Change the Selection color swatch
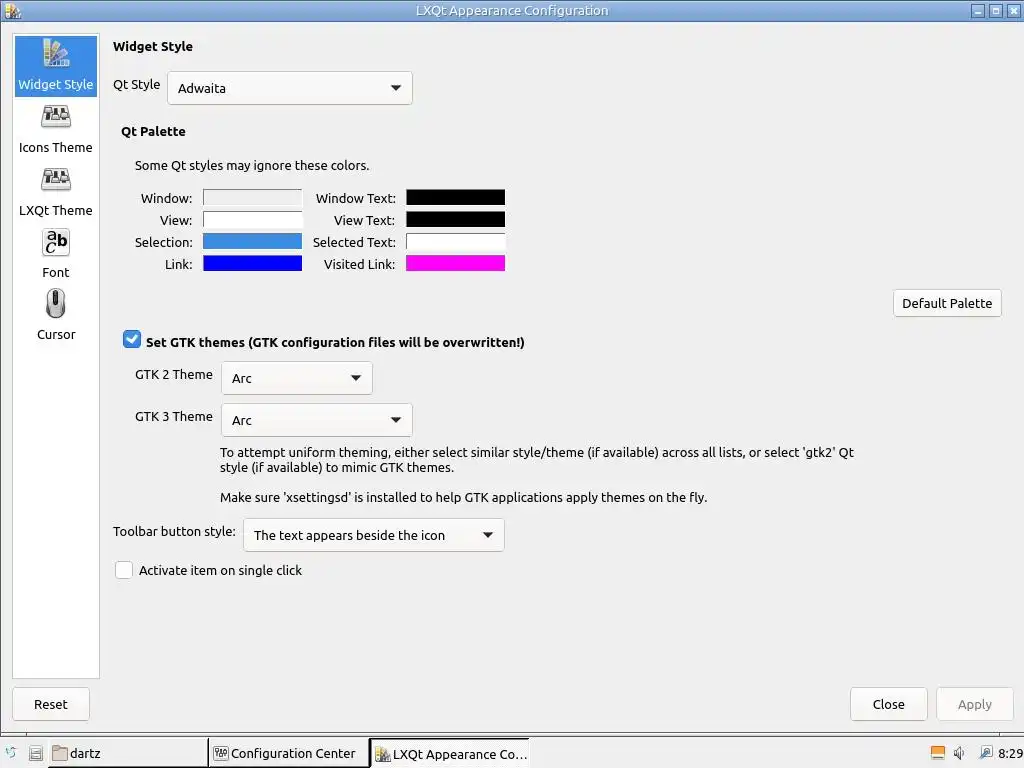 click(252, 242)
